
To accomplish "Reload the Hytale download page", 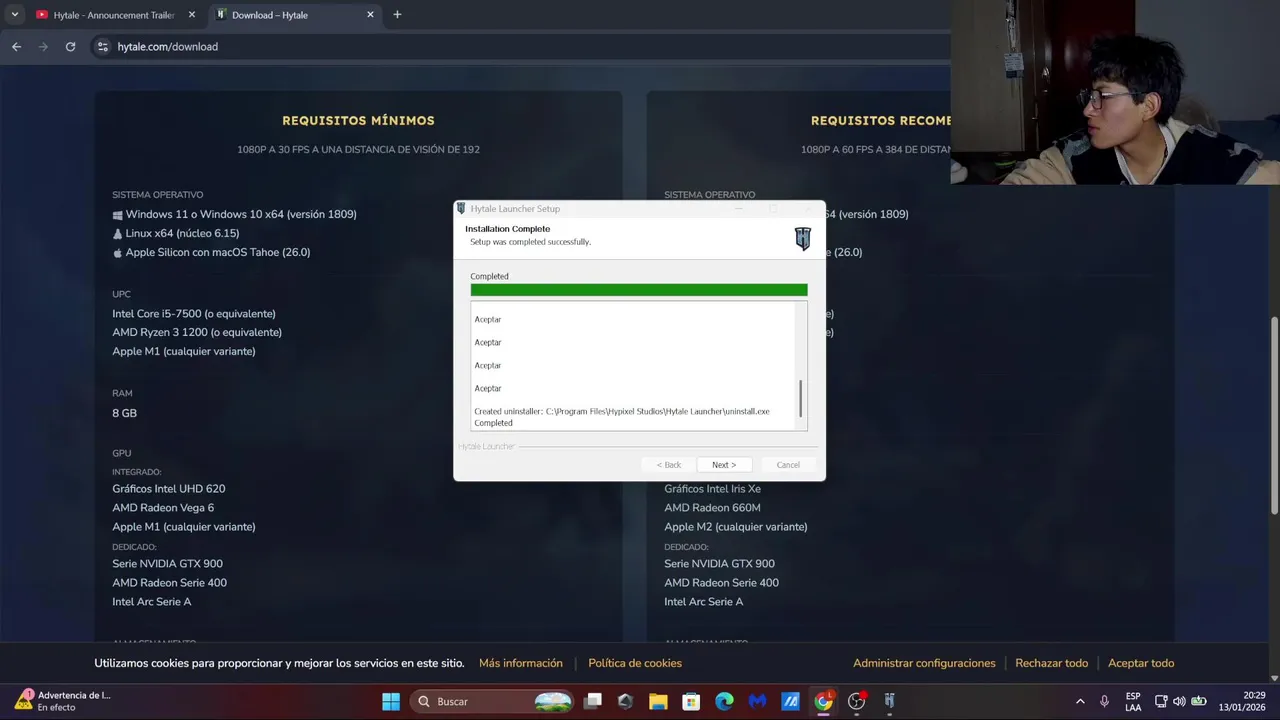I will click(70, 47).
